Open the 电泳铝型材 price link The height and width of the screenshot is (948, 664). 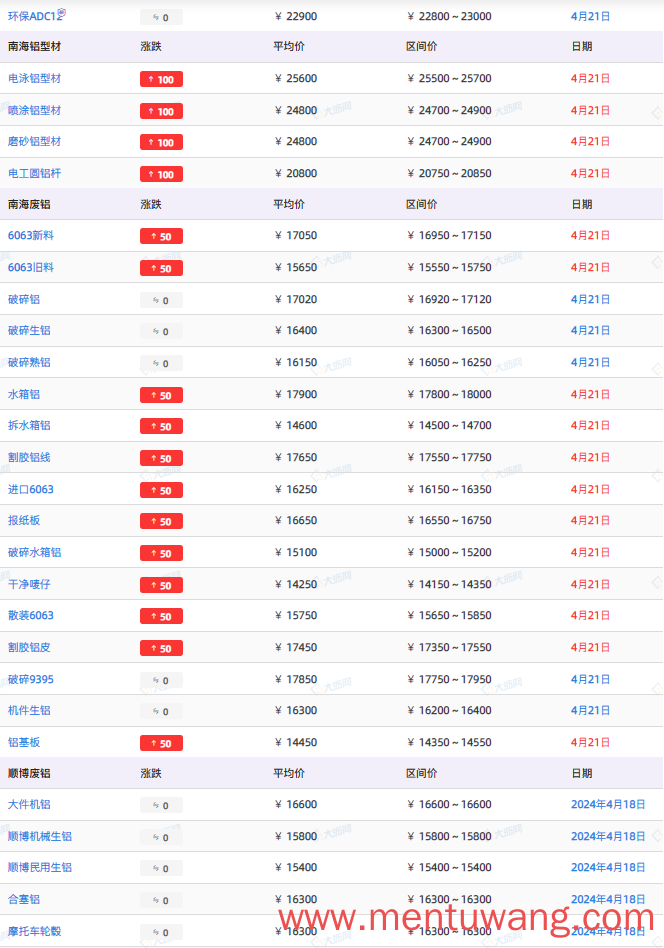[x=34, y=79]
